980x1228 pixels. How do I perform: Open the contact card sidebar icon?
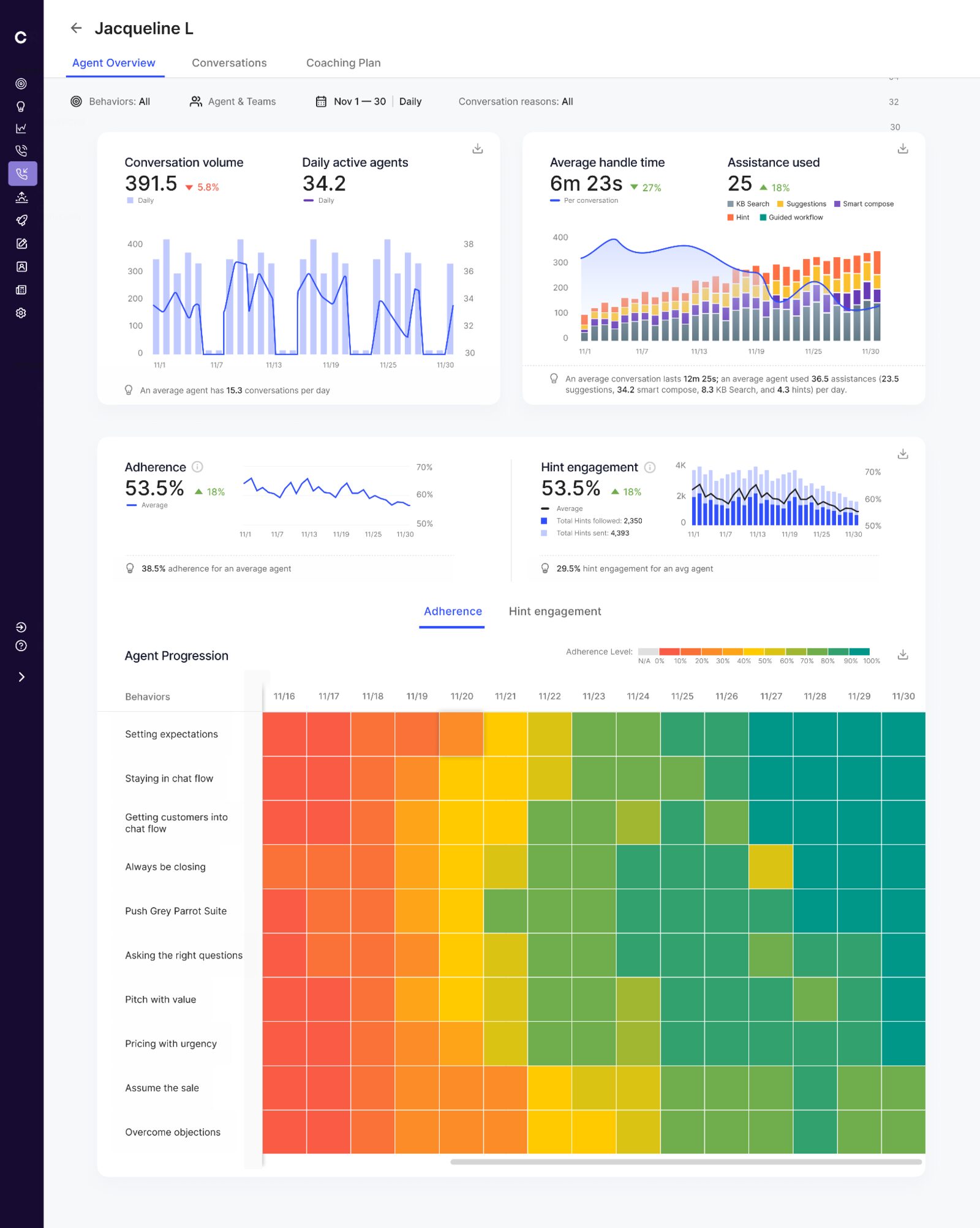(21, 267)
